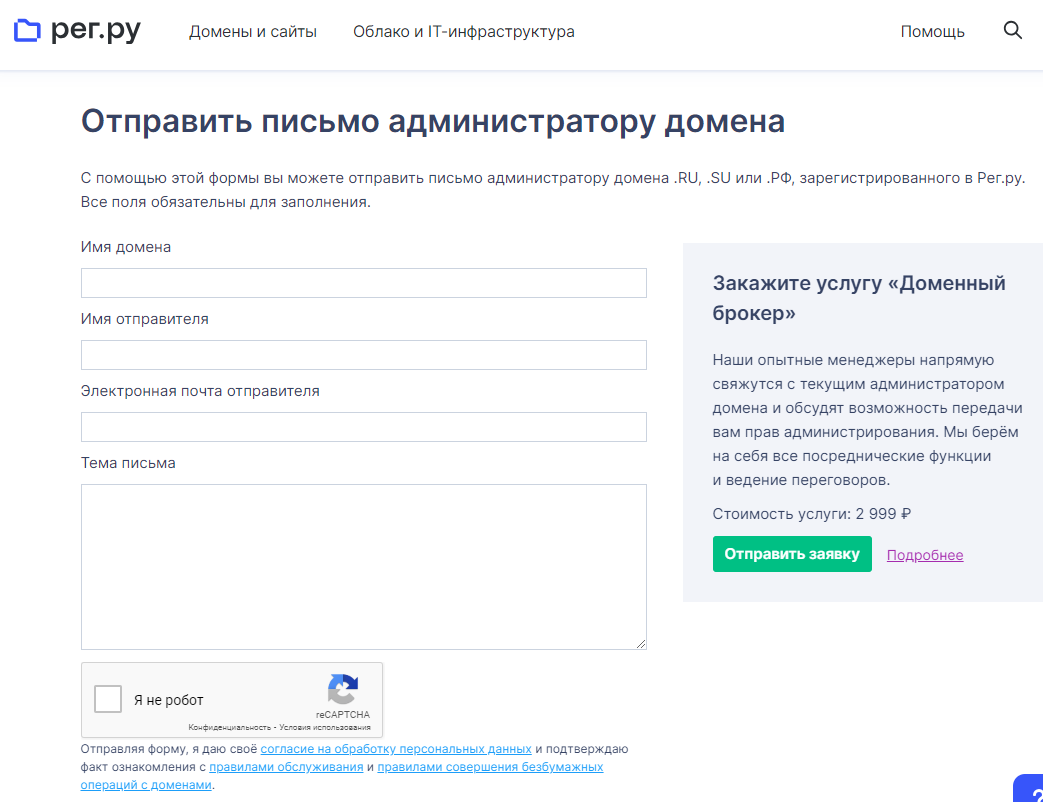The width and height of the screenshot is (1043, 802).
Task: Focus the 'Имя домена' input field
Action: coord(364,283)
